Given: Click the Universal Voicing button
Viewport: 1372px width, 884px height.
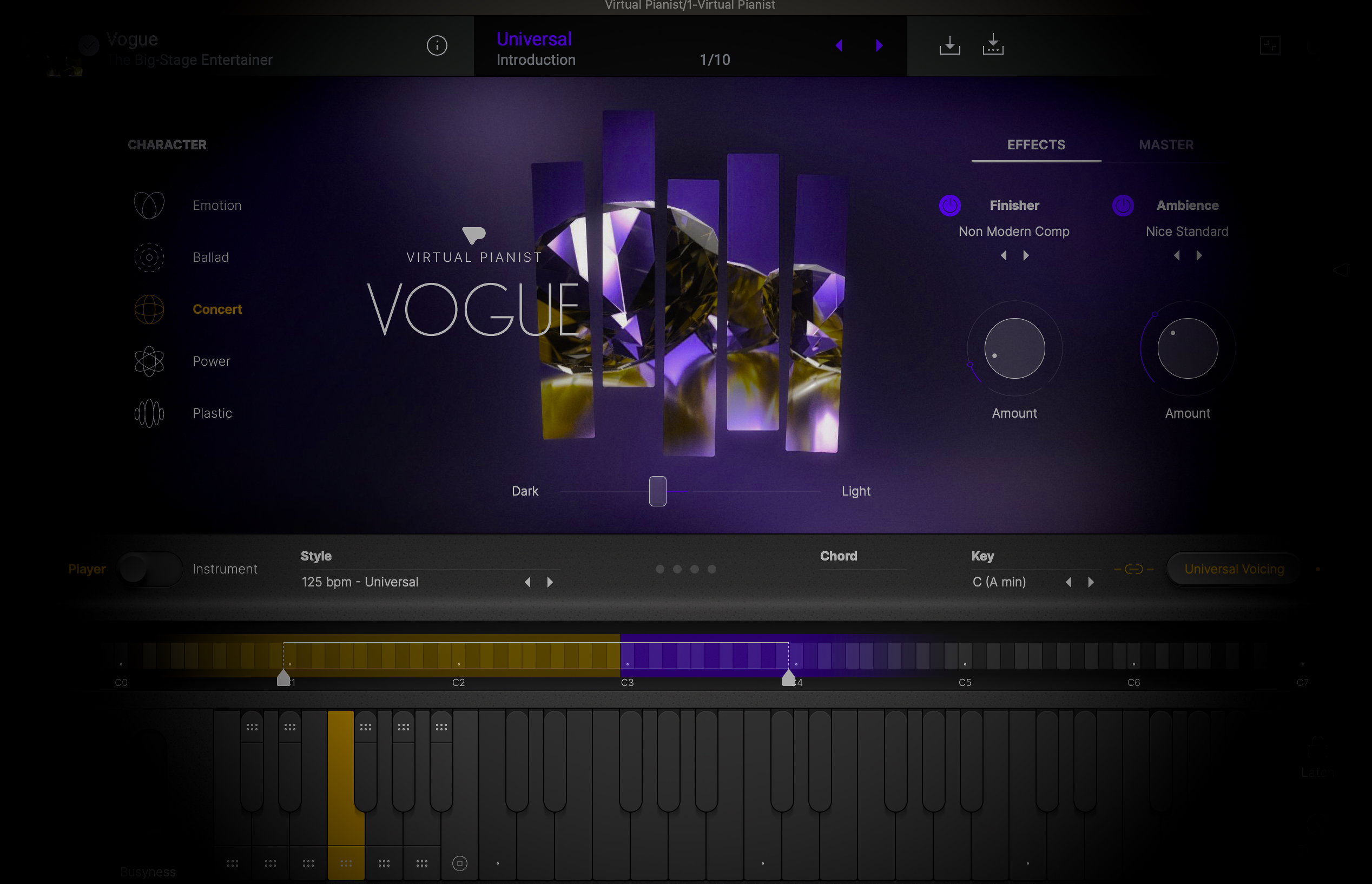Looking at the screenshot, I should coord(1234,569).
